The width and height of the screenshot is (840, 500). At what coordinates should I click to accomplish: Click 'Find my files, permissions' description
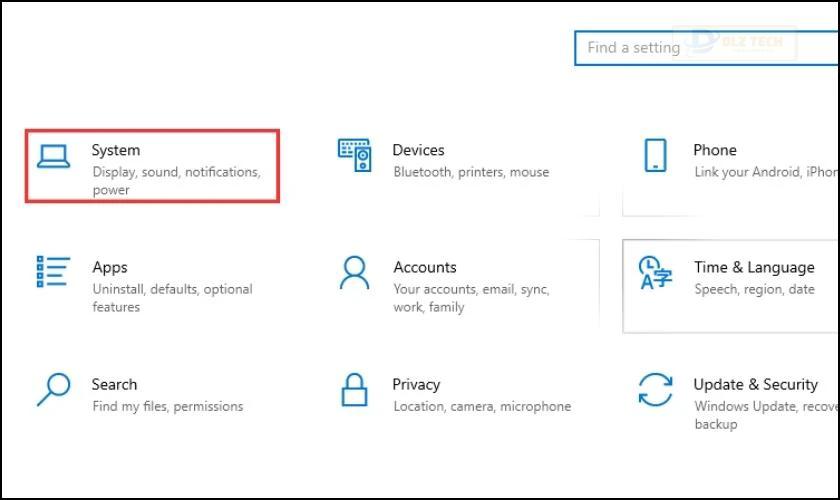[x=168, y=407]
